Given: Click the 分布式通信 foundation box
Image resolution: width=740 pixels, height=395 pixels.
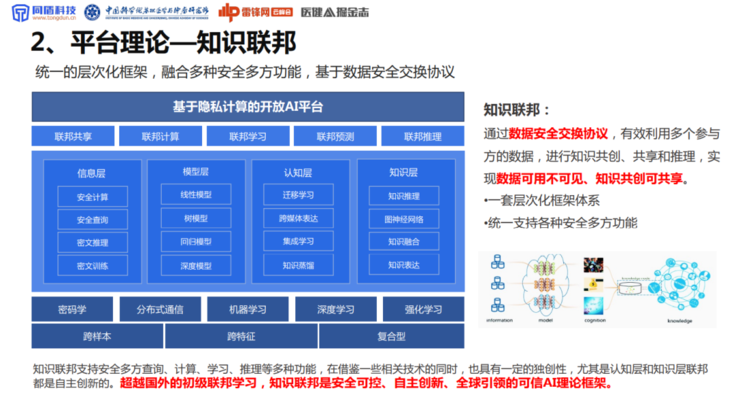Looking at the screenshot, I should [160, 310].
